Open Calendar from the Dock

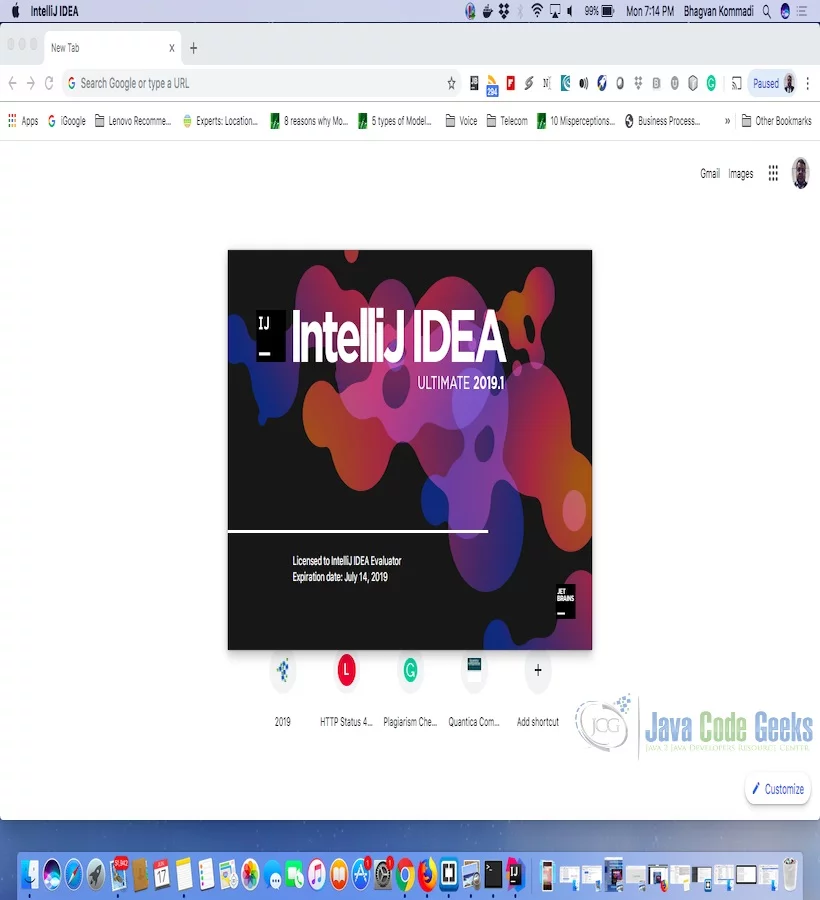point(162,874)
